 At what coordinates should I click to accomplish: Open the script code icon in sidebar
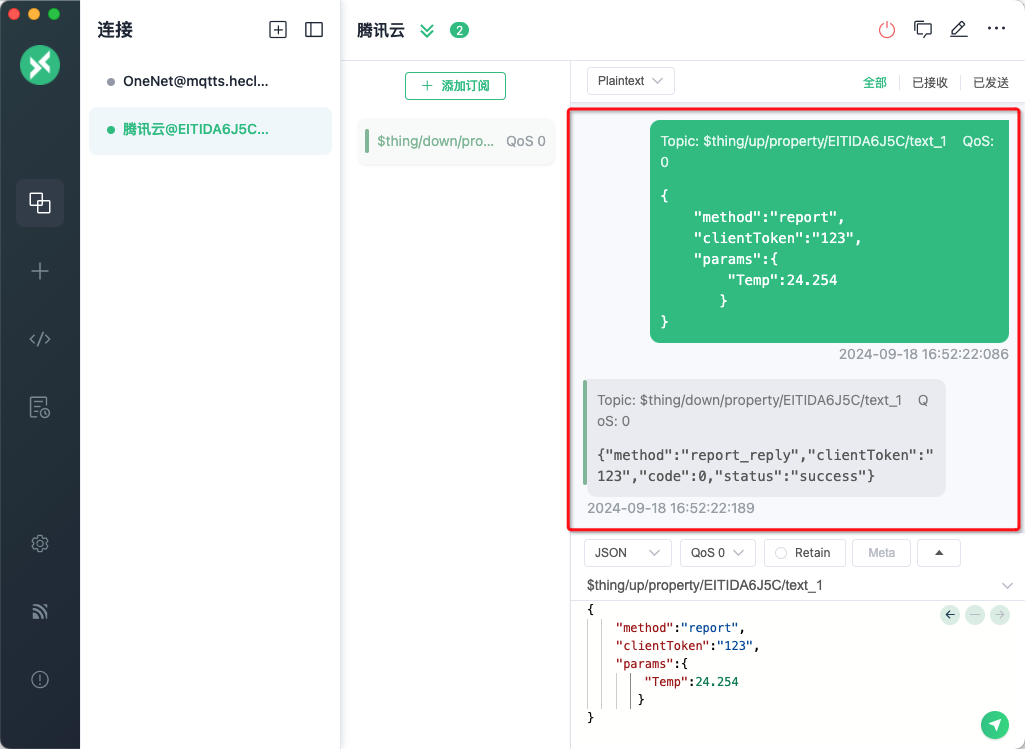[x=40, y=339]
